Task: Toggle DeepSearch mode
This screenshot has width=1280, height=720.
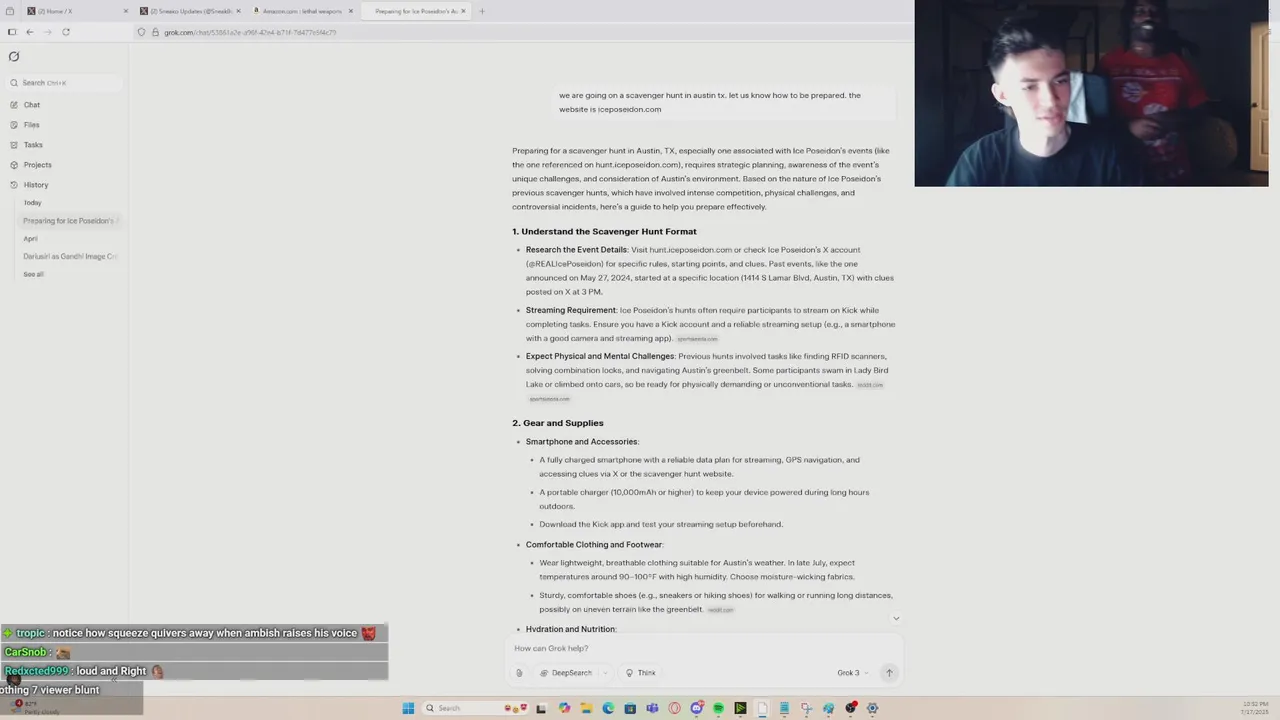Action: [566, 673]
